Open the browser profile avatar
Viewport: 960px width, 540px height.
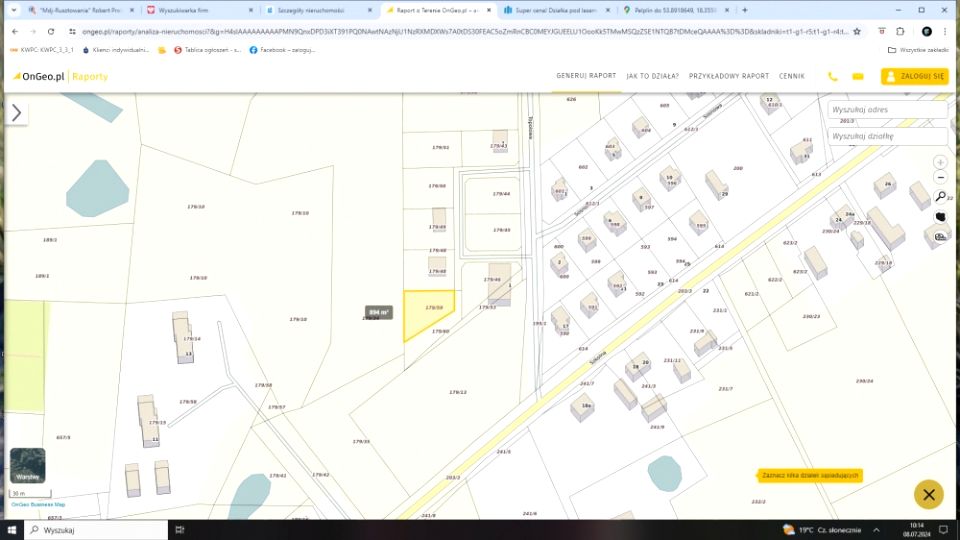(926, 31)
